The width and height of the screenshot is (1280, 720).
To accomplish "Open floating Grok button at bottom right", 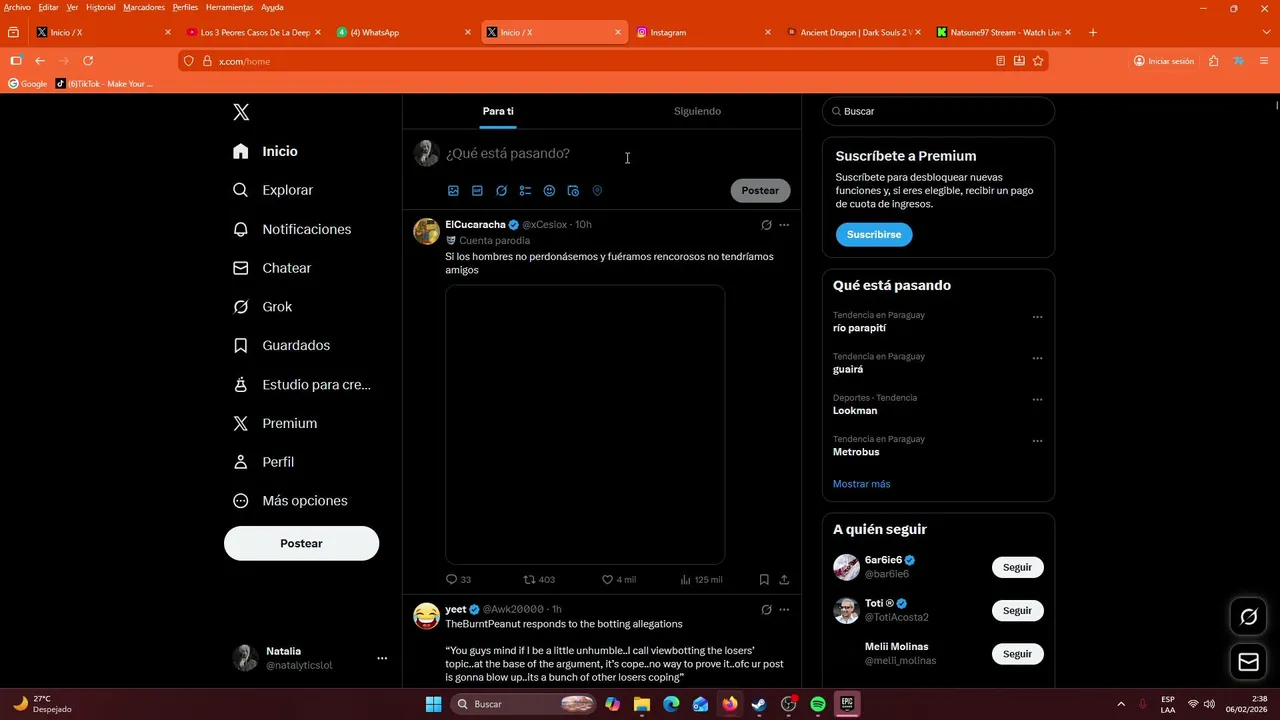I will click(x=1248, y=617).
